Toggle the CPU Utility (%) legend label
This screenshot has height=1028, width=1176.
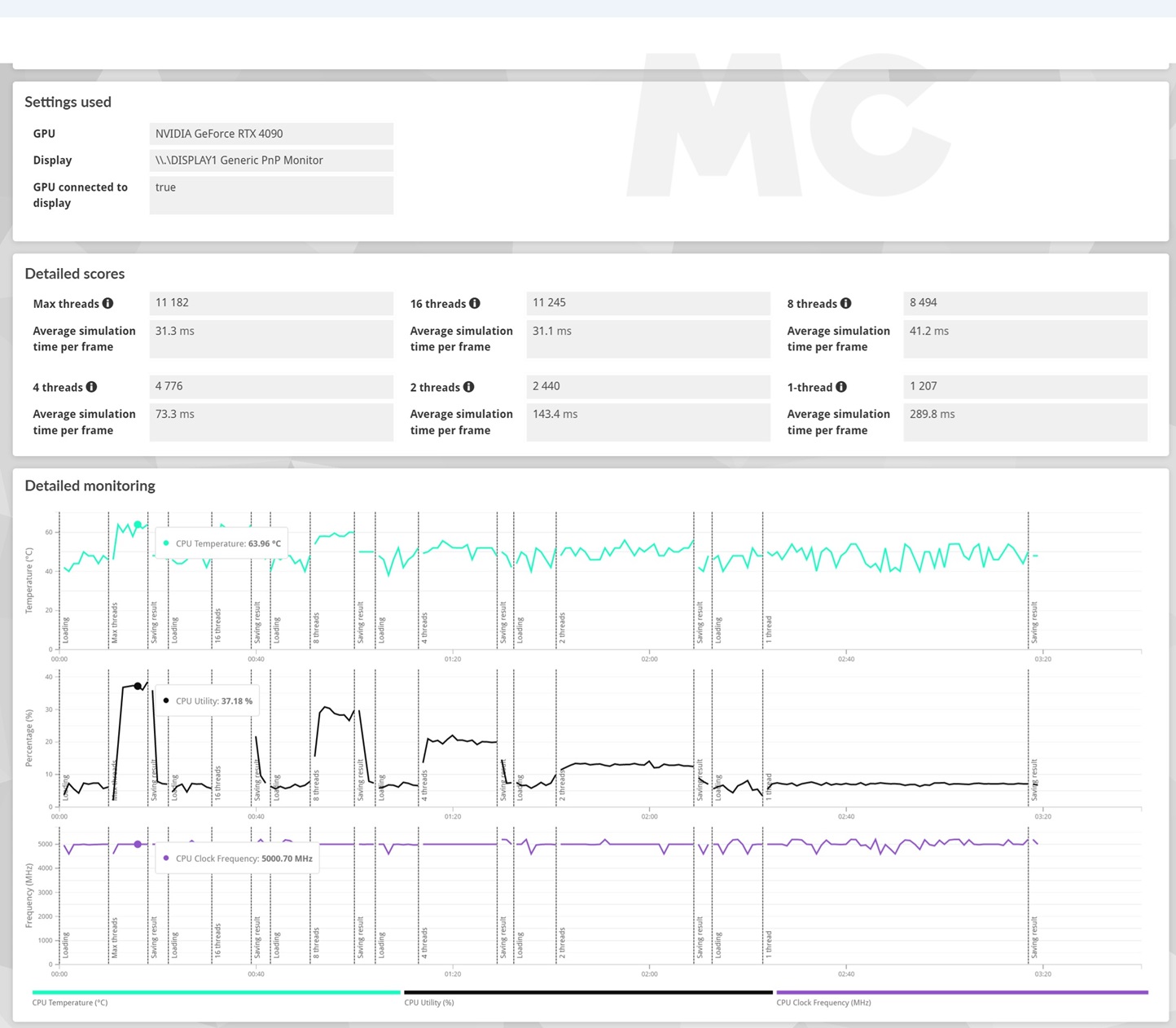[x=429, y=1003]
